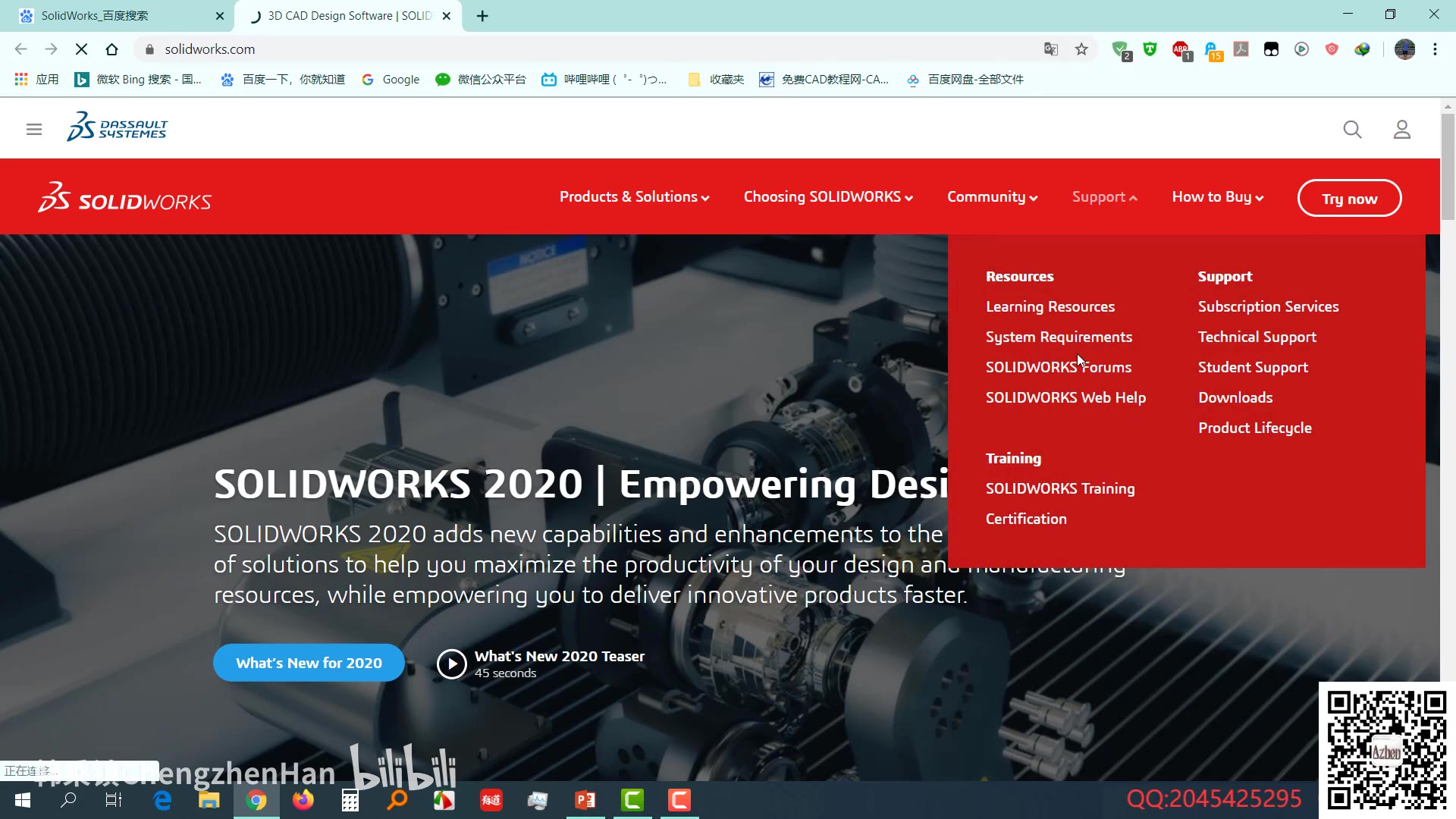Open Certification link
1456x819 pixels.
(x=1026, y=519)
